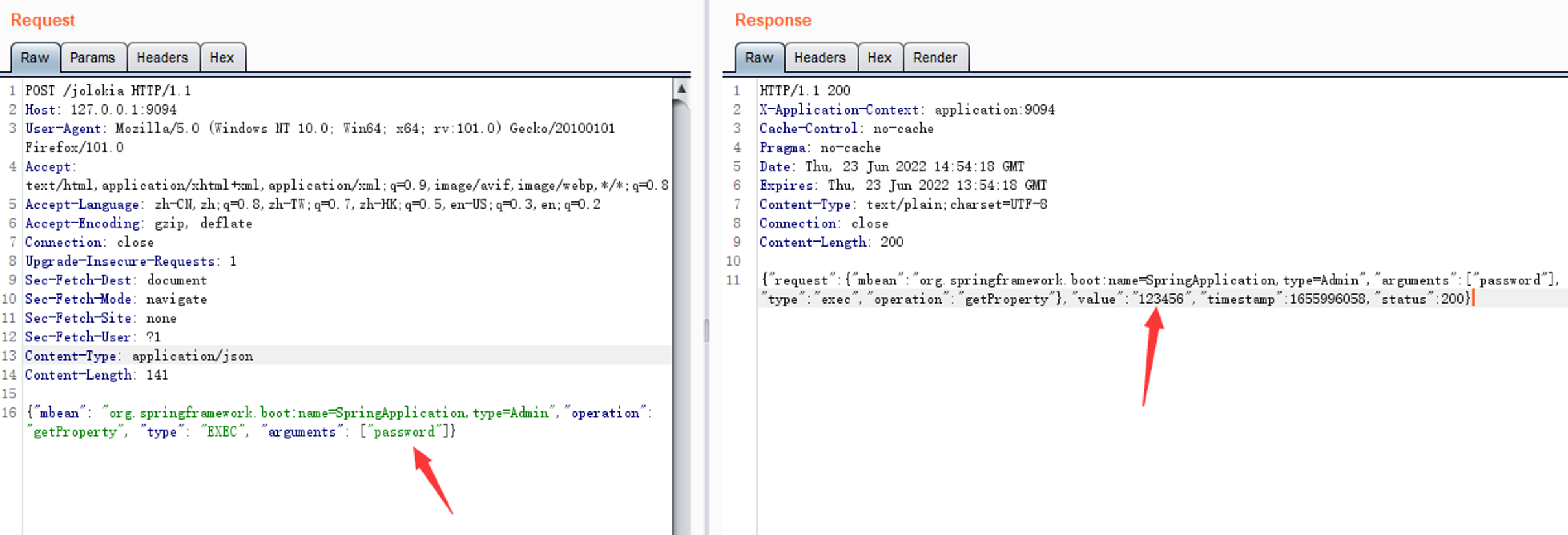
Task: Switch to Response Raw tab
Action: click(x=759, y=58)
